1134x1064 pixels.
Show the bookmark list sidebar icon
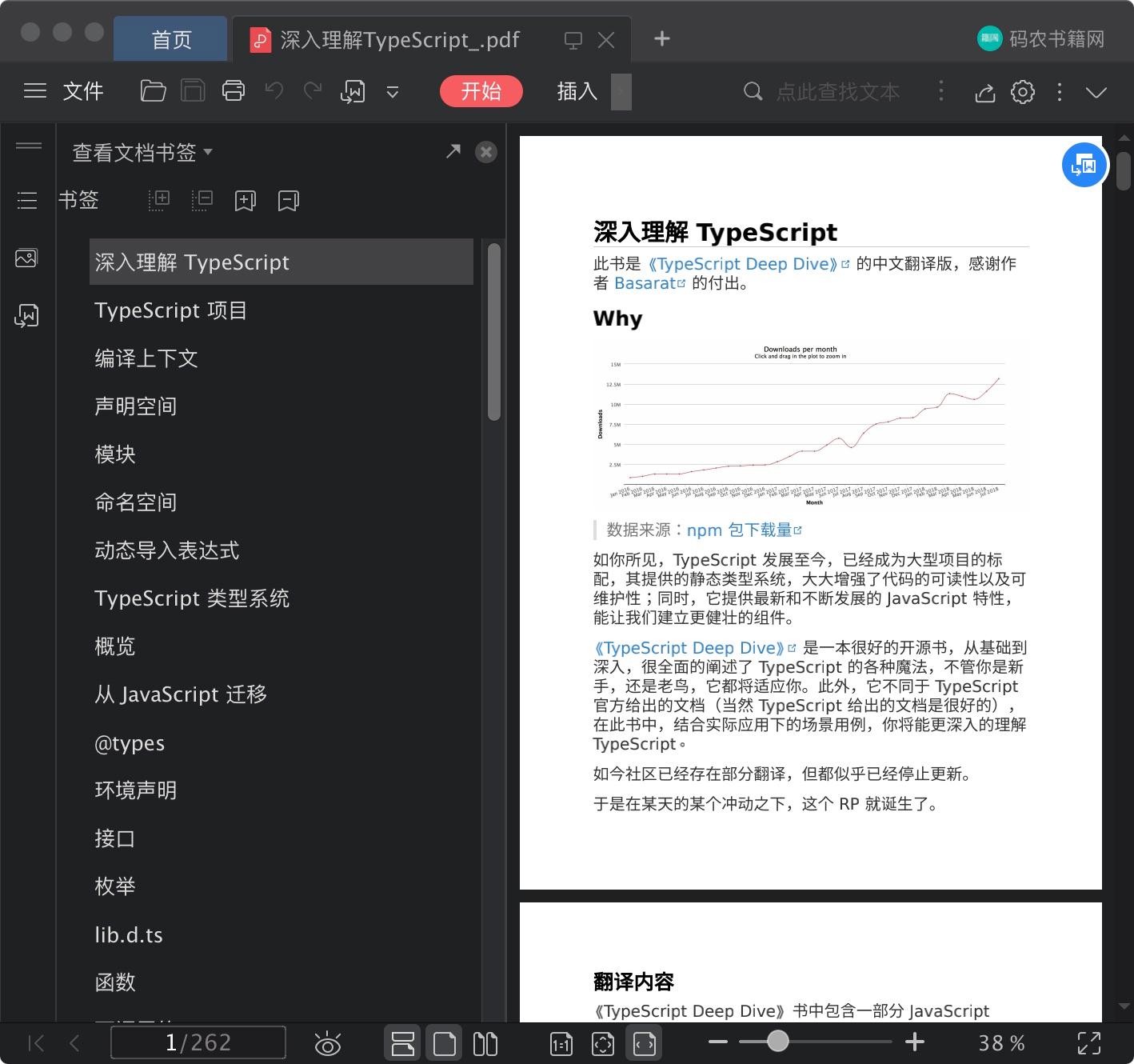(x=27, y=200)
